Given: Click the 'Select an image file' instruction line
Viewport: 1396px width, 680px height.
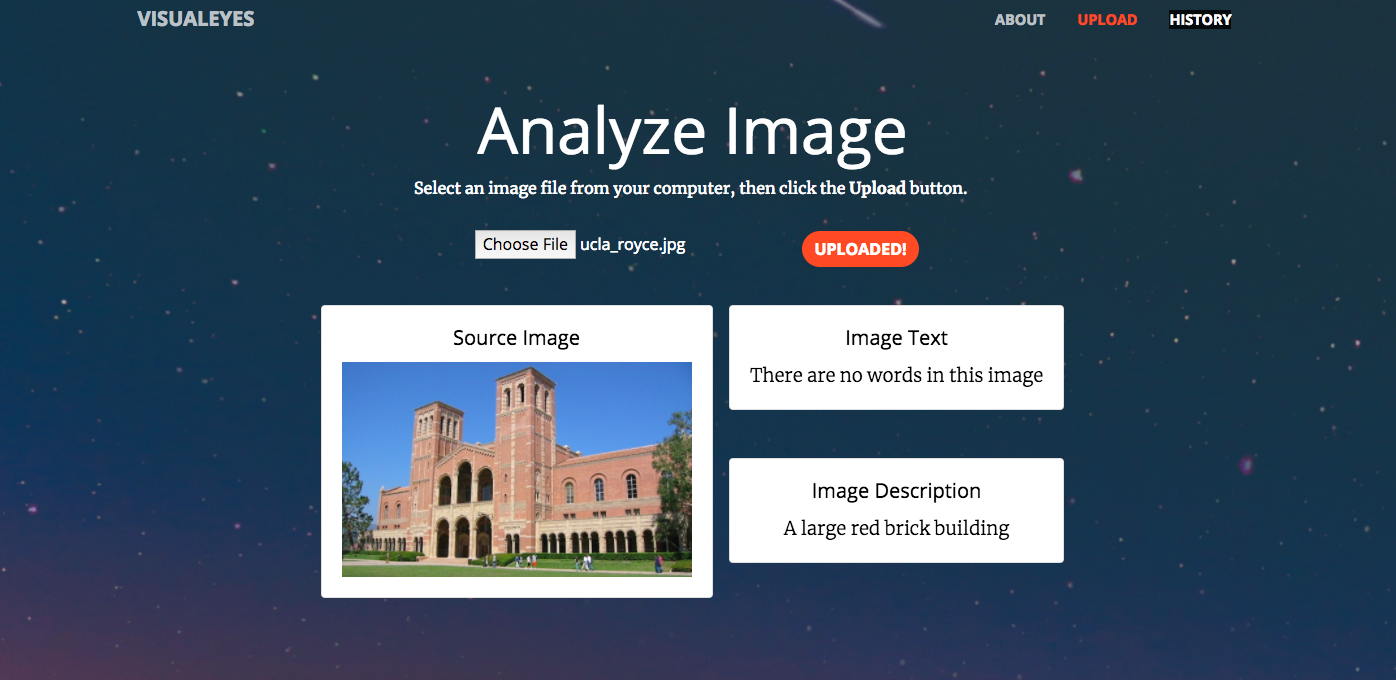Looking at the screenshot, I should (x=690, y=188).
